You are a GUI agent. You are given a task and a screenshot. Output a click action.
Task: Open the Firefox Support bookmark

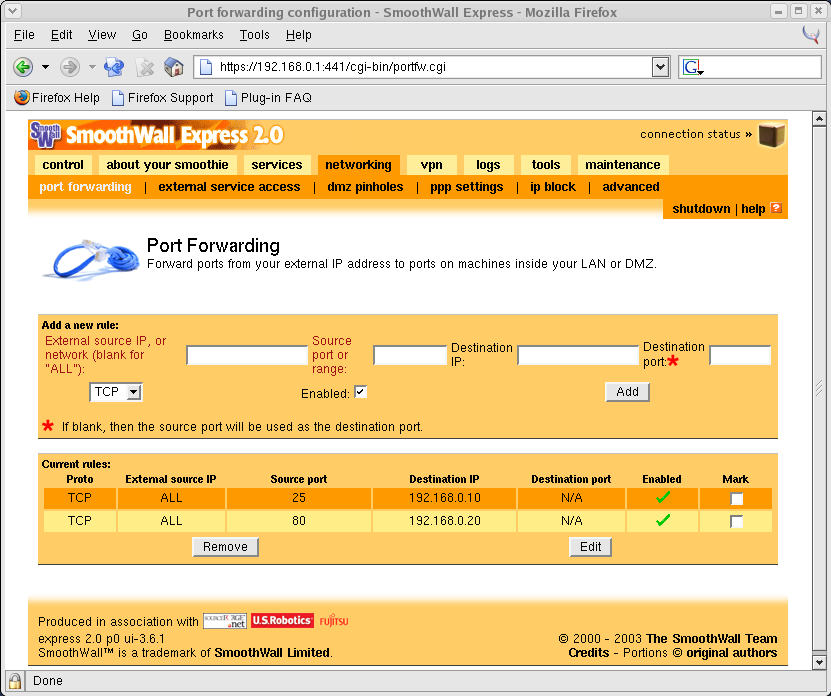click(163, 98)
